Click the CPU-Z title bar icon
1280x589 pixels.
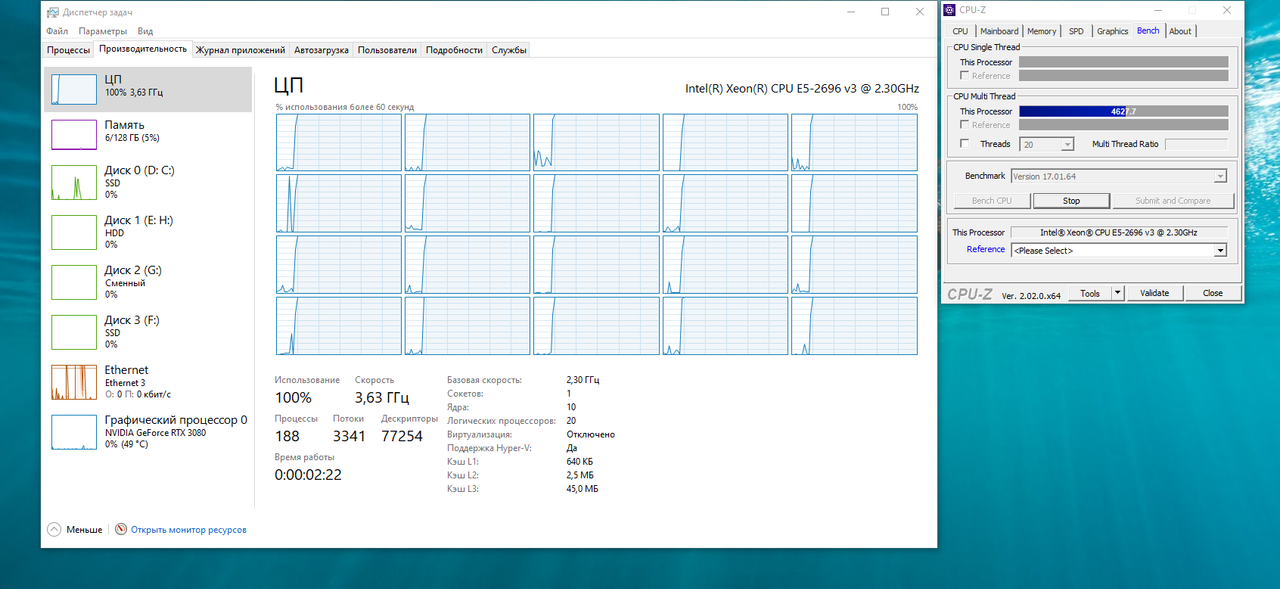(x=950, y=10)
